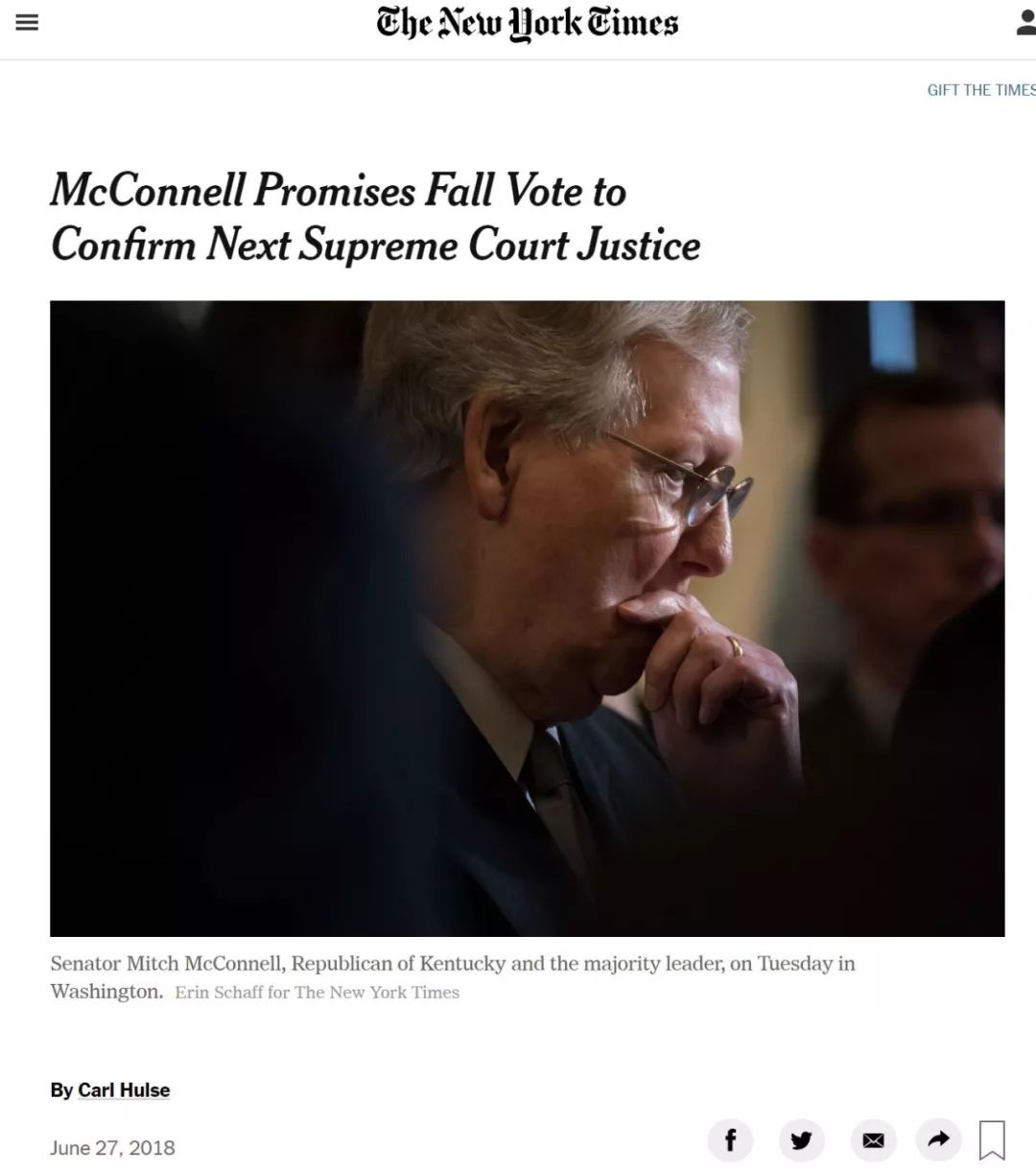Share article via email envelope icon
Screen dimensions: 1036x1170
coord(873,1139)
